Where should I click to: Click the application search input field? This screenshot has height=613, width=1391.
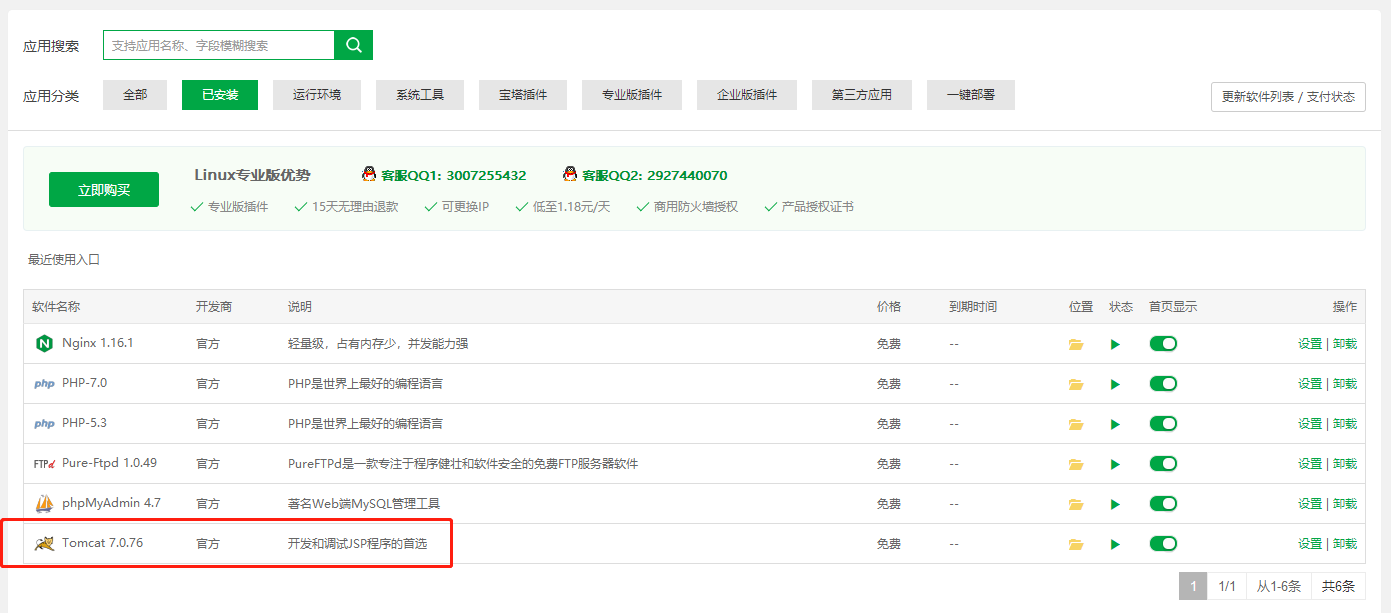[x=220, y=45]
